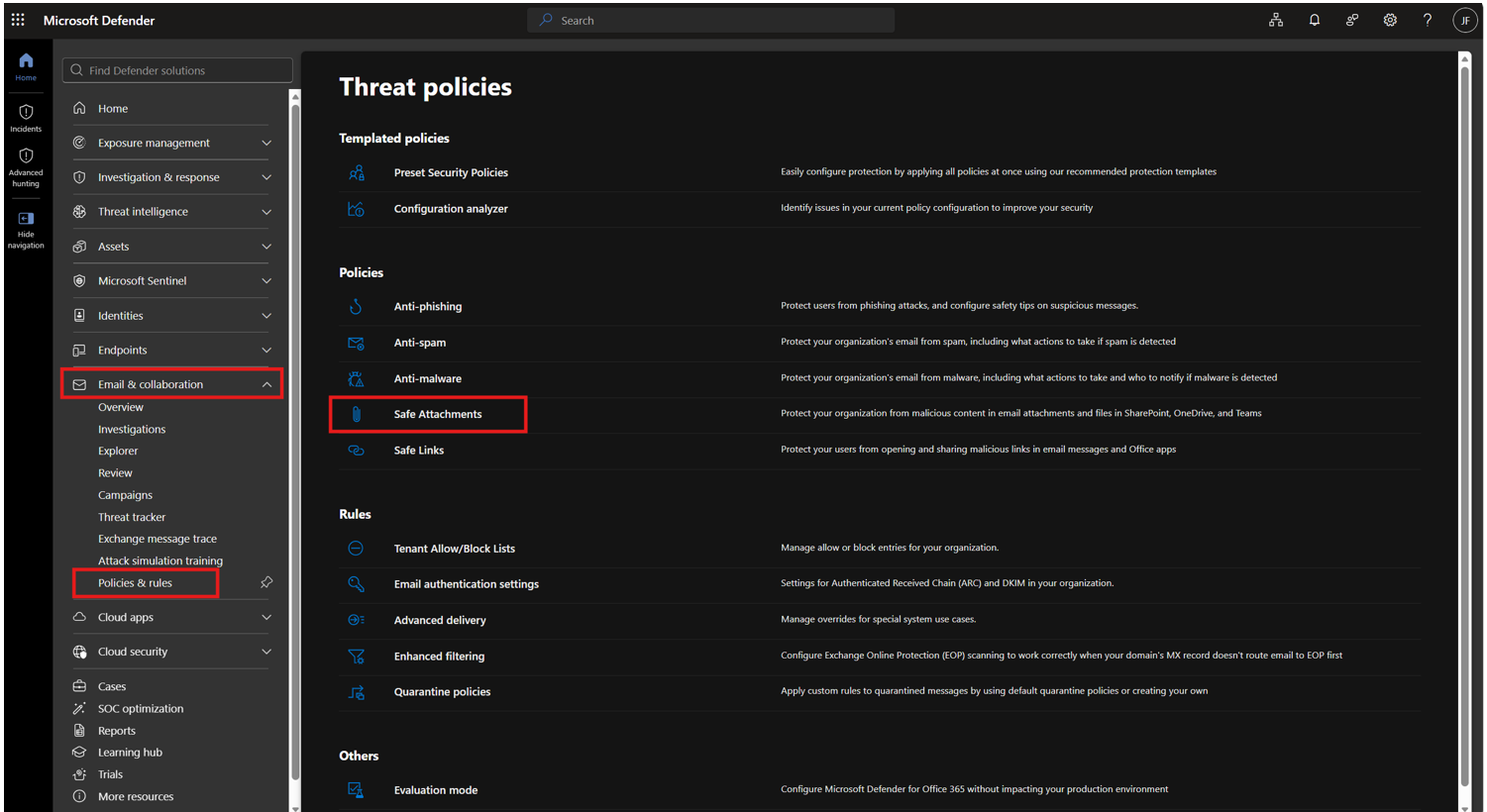Image resolution: width=1487 pixels, height=812 pixels.
Task: Open the Anti-phishing policy link
Action: 428,307
